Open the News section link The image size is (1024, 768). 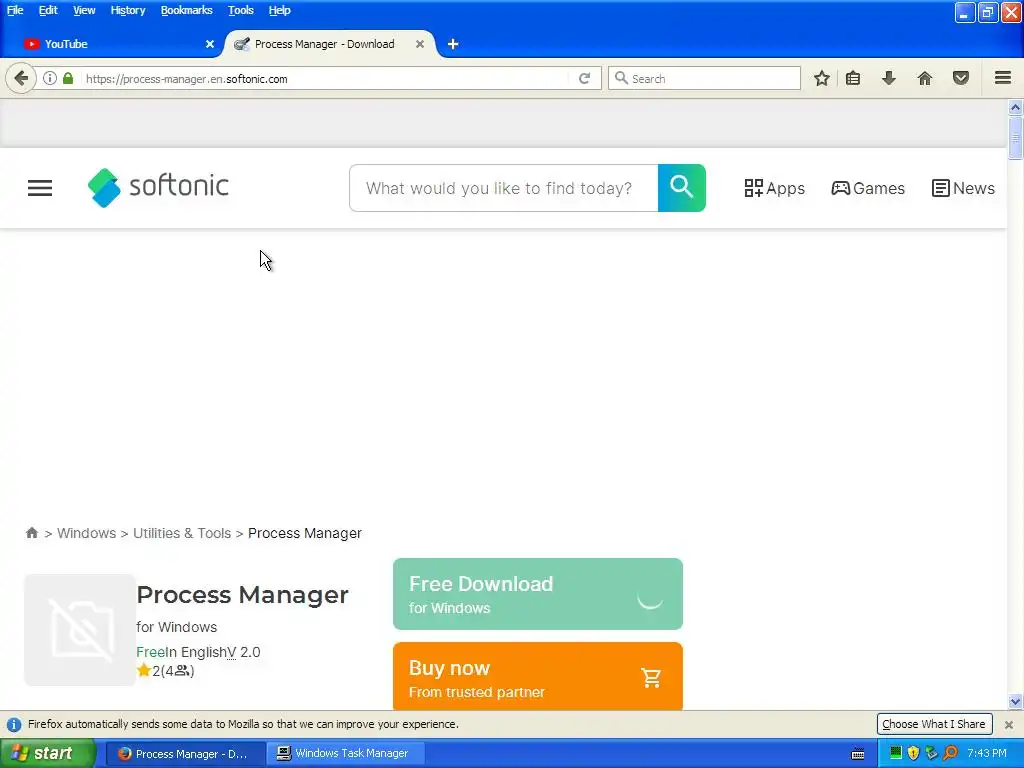963,188
